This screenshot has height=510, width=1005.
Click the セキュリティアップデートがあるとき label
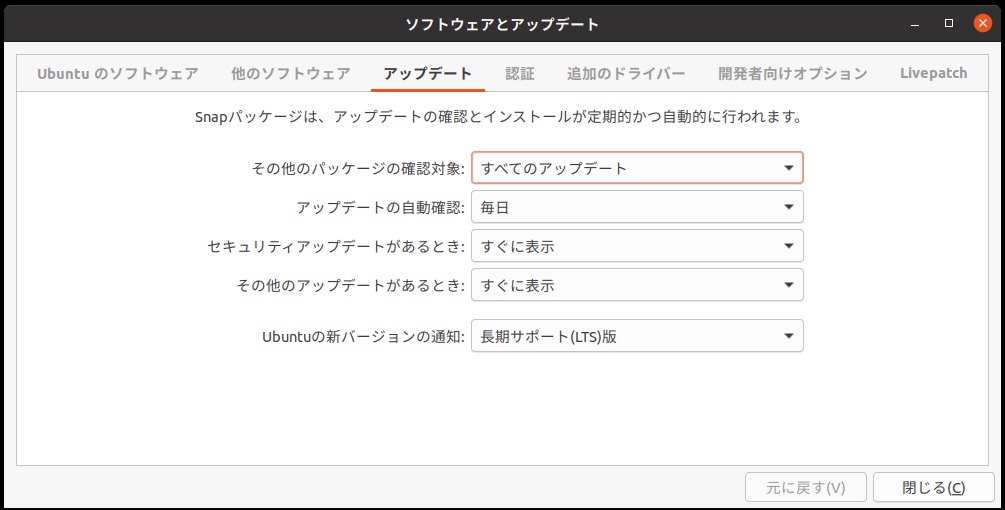[336, 247]
